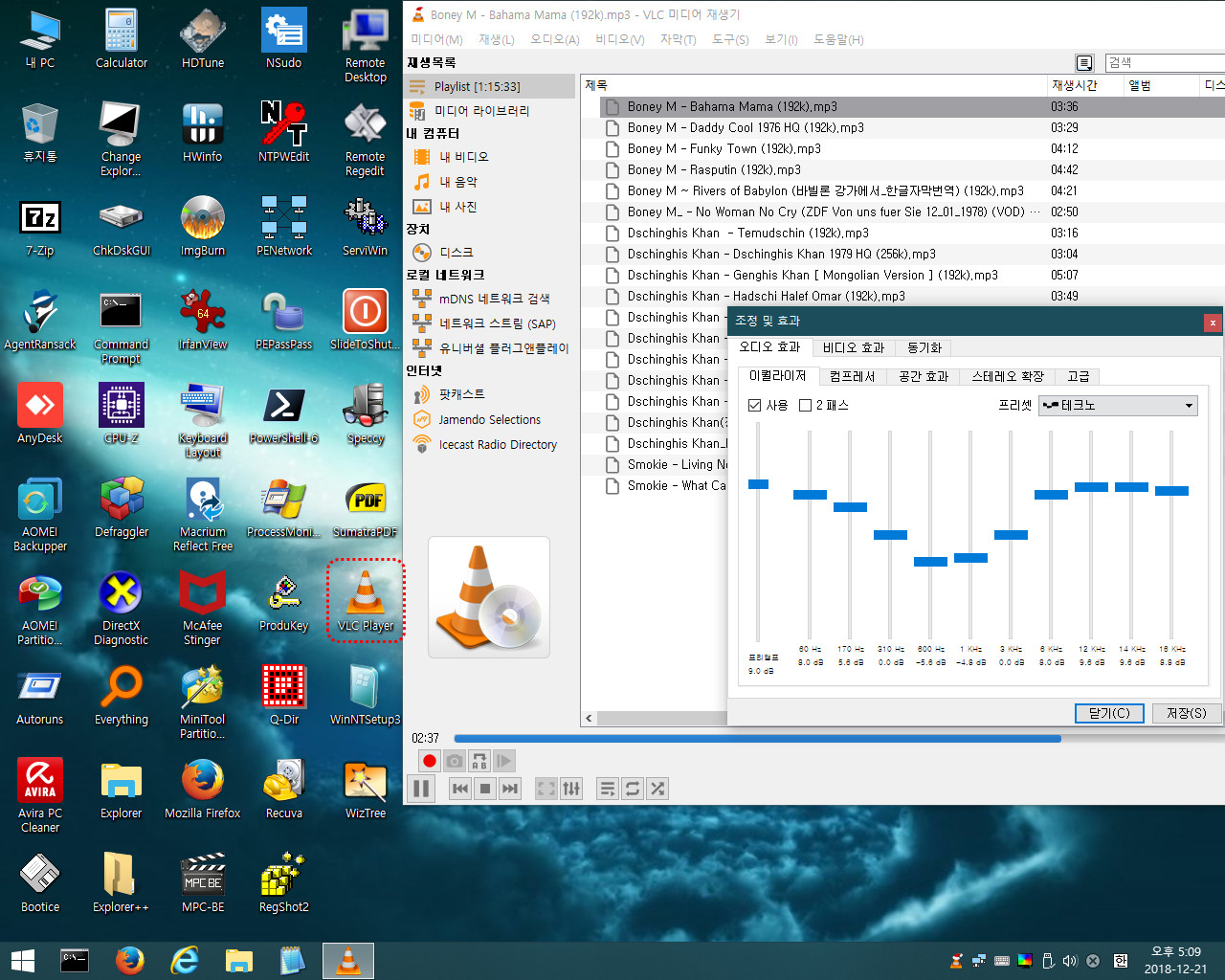
Task: Switch to 비디오 효과 tab
Action: click(x=854, y=347)
